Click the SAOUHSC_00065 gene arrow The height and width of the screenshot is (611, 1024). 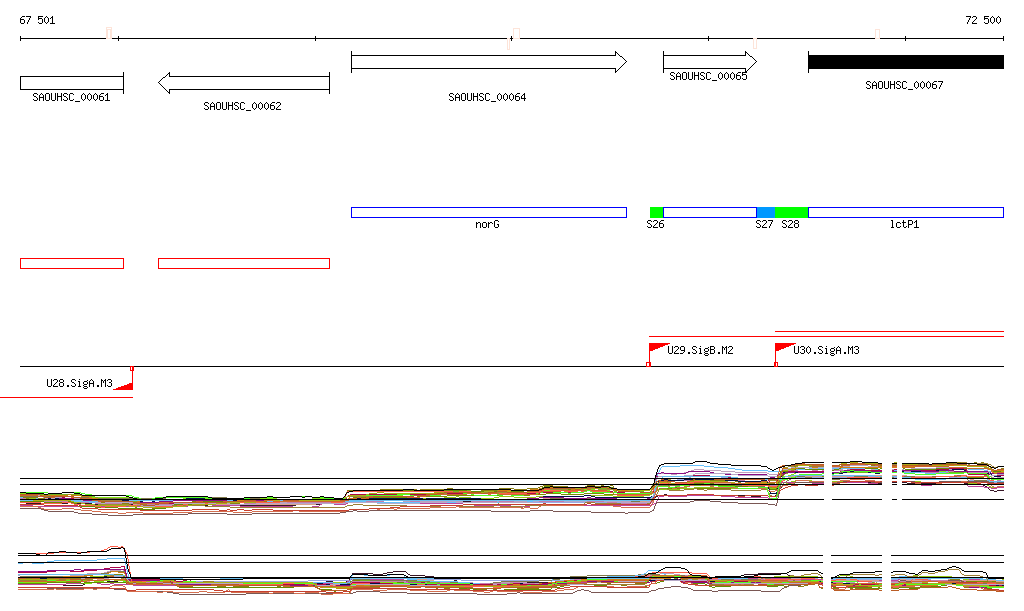point(710,62)
